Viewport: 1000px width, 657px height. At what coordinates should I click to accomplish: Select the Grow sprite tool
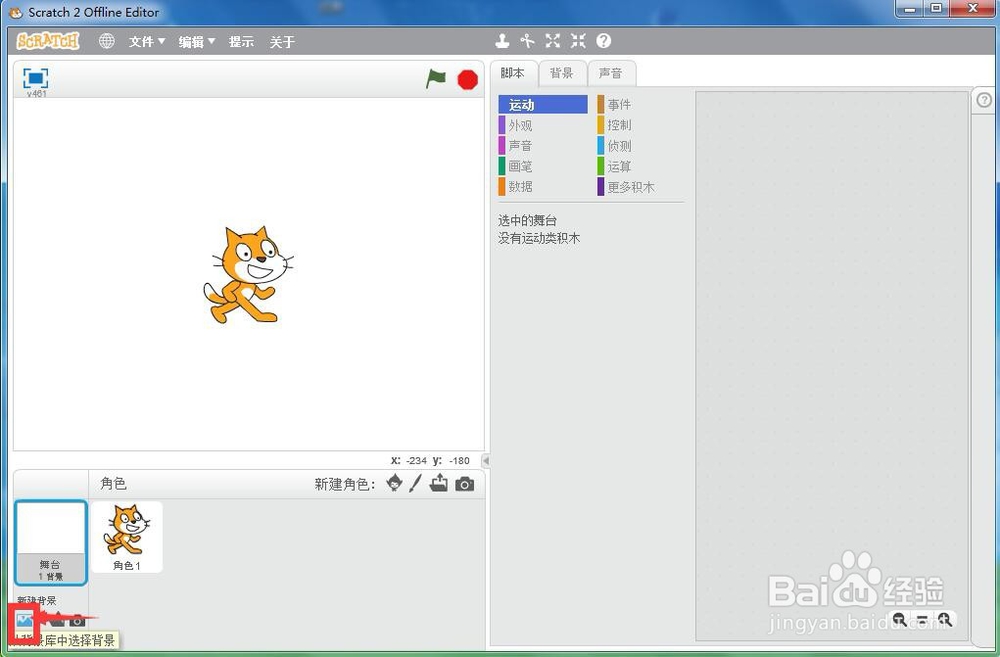click(x=552, y=41)
